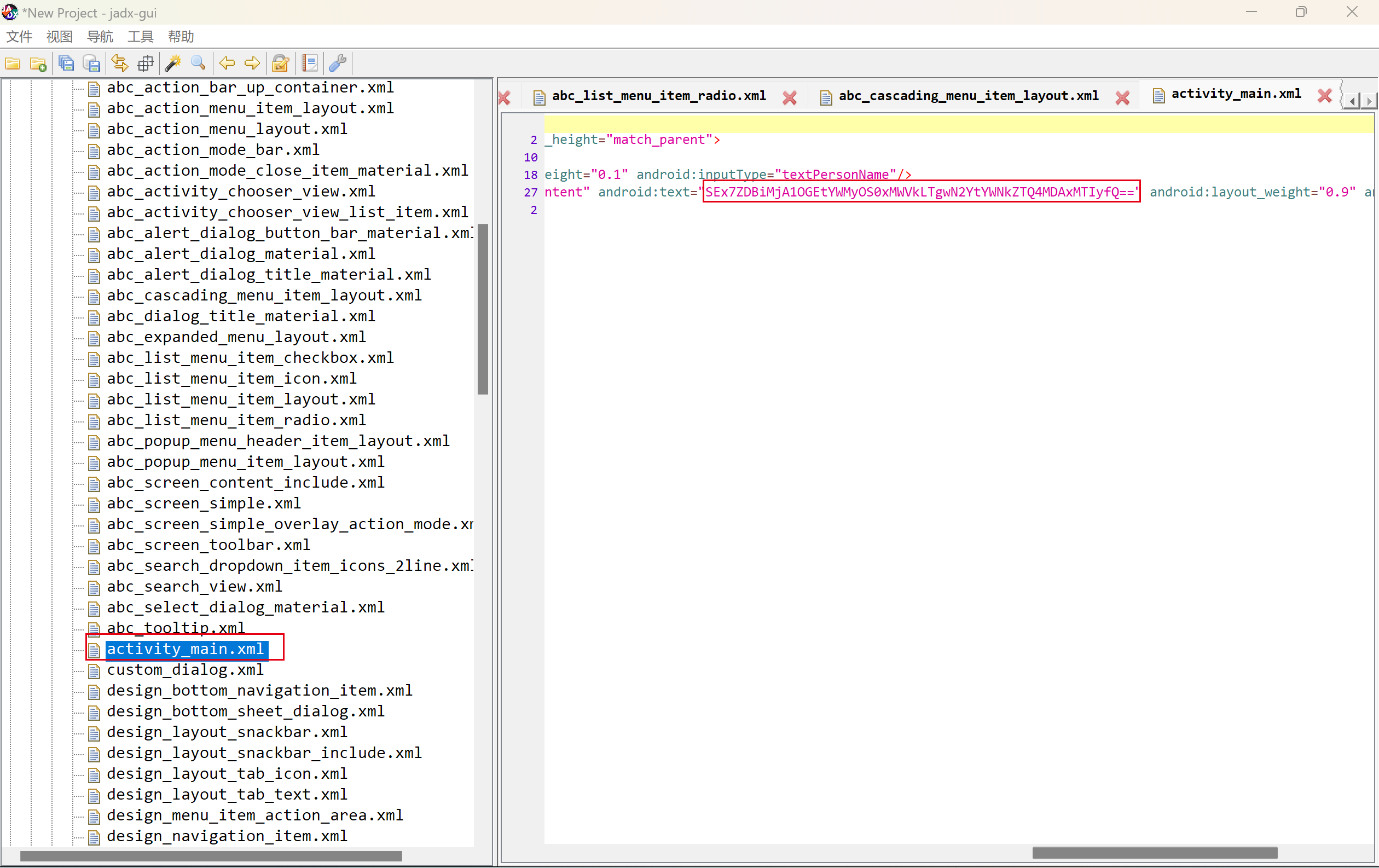Select design_layout_tab_icon.xml in the tree
This screenshot has width=1379, height=868.
click(227, 773)
